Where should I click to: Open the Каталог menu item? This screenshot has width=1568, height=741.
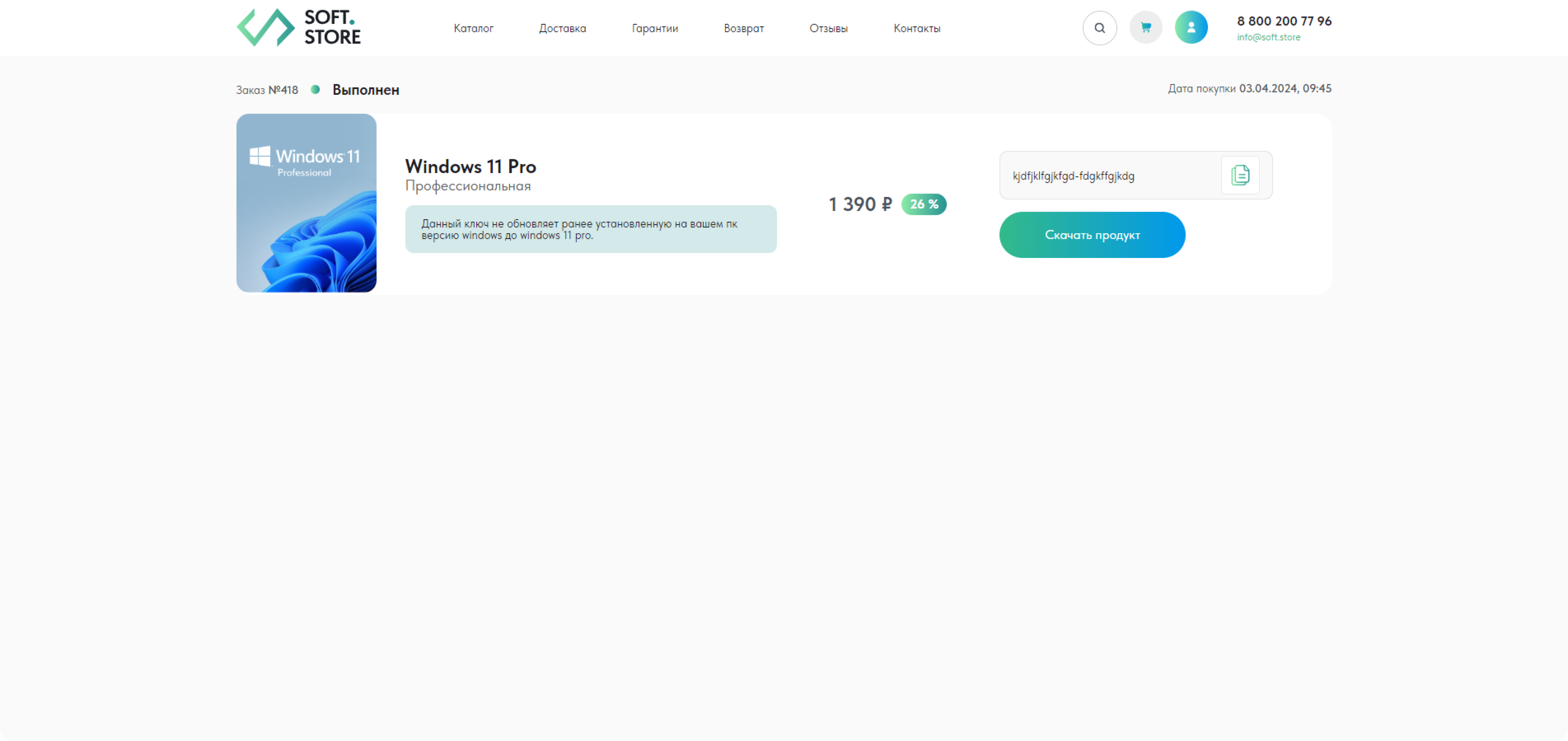coord(473,29)
